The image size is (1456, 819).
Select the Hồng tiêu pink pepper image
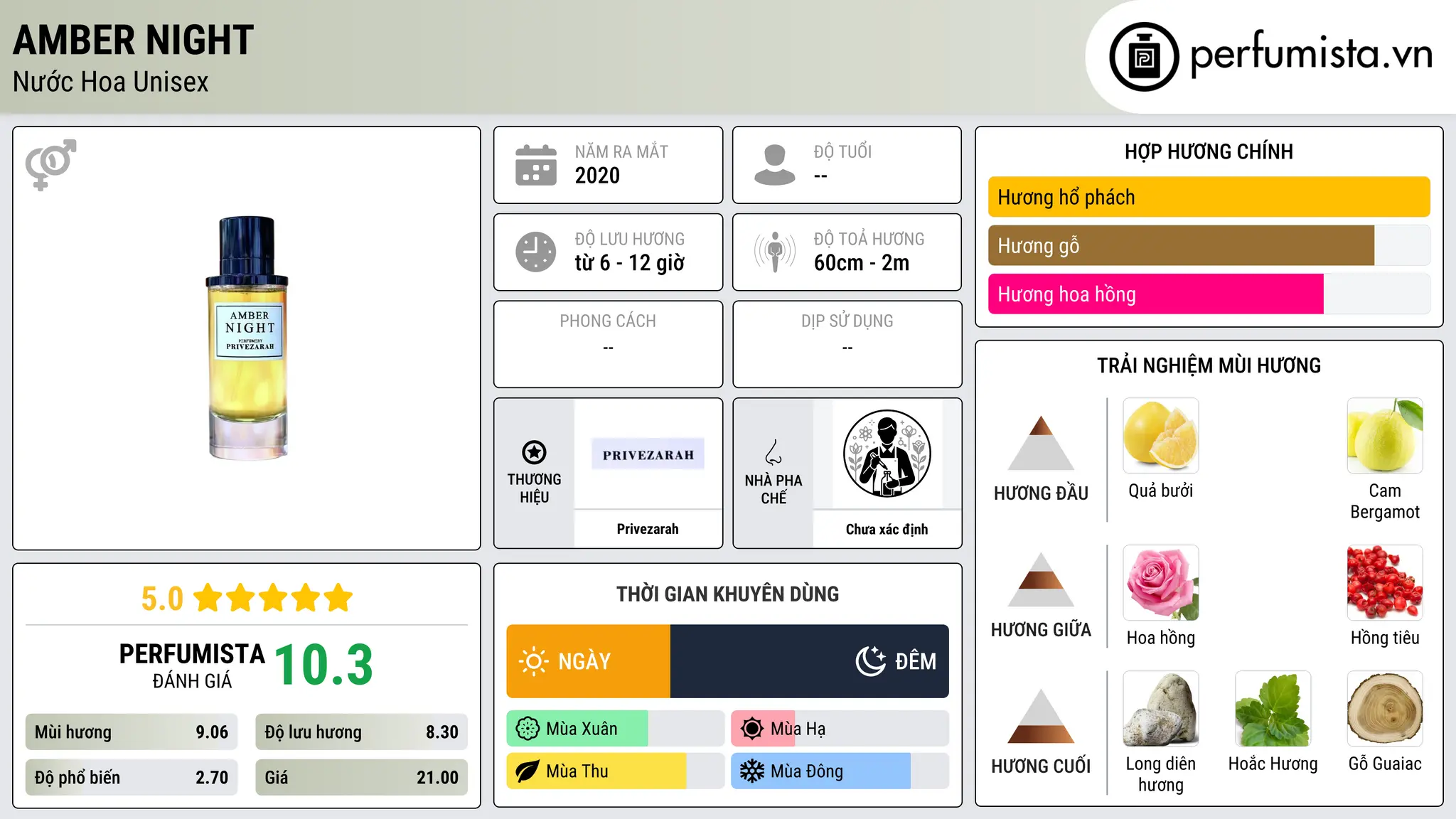tap(1385, 583)
